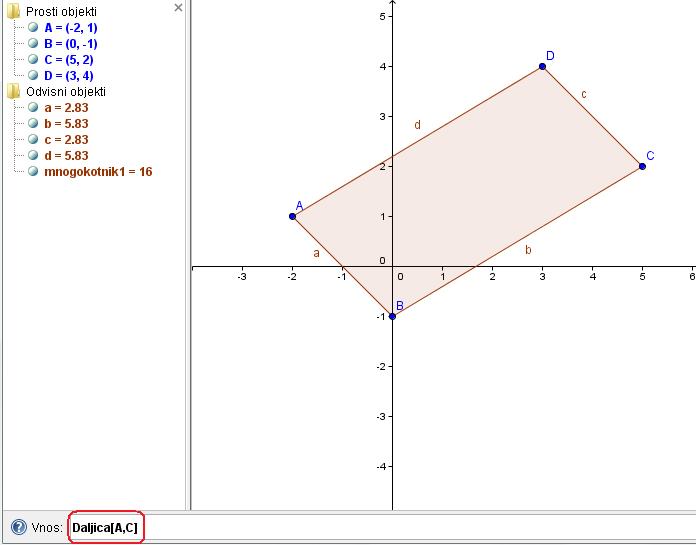
Task: Toggle visibility bullet of mnogokotnik1
Action: click(34, 172)
